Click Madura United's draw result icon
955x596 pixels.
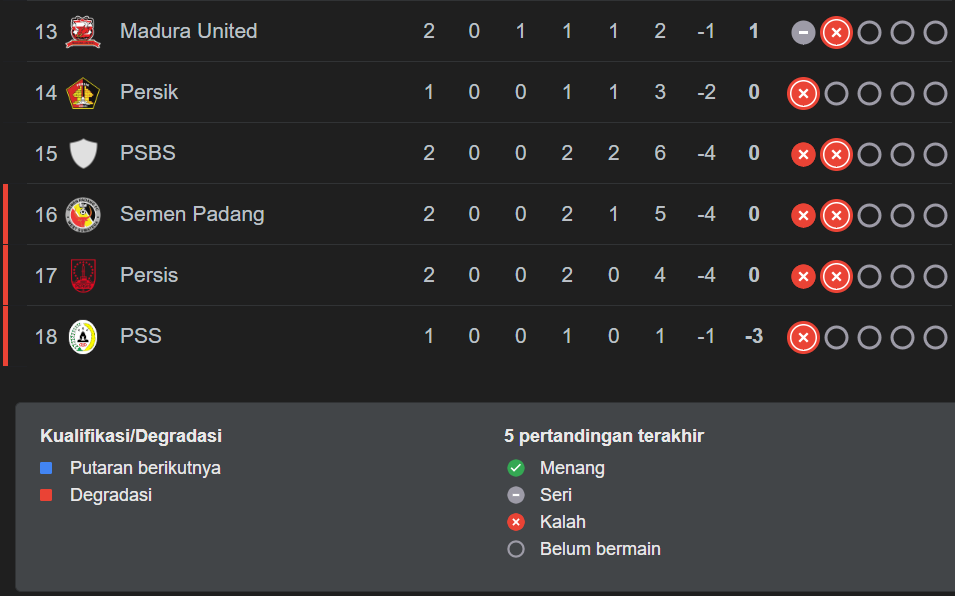803,33
